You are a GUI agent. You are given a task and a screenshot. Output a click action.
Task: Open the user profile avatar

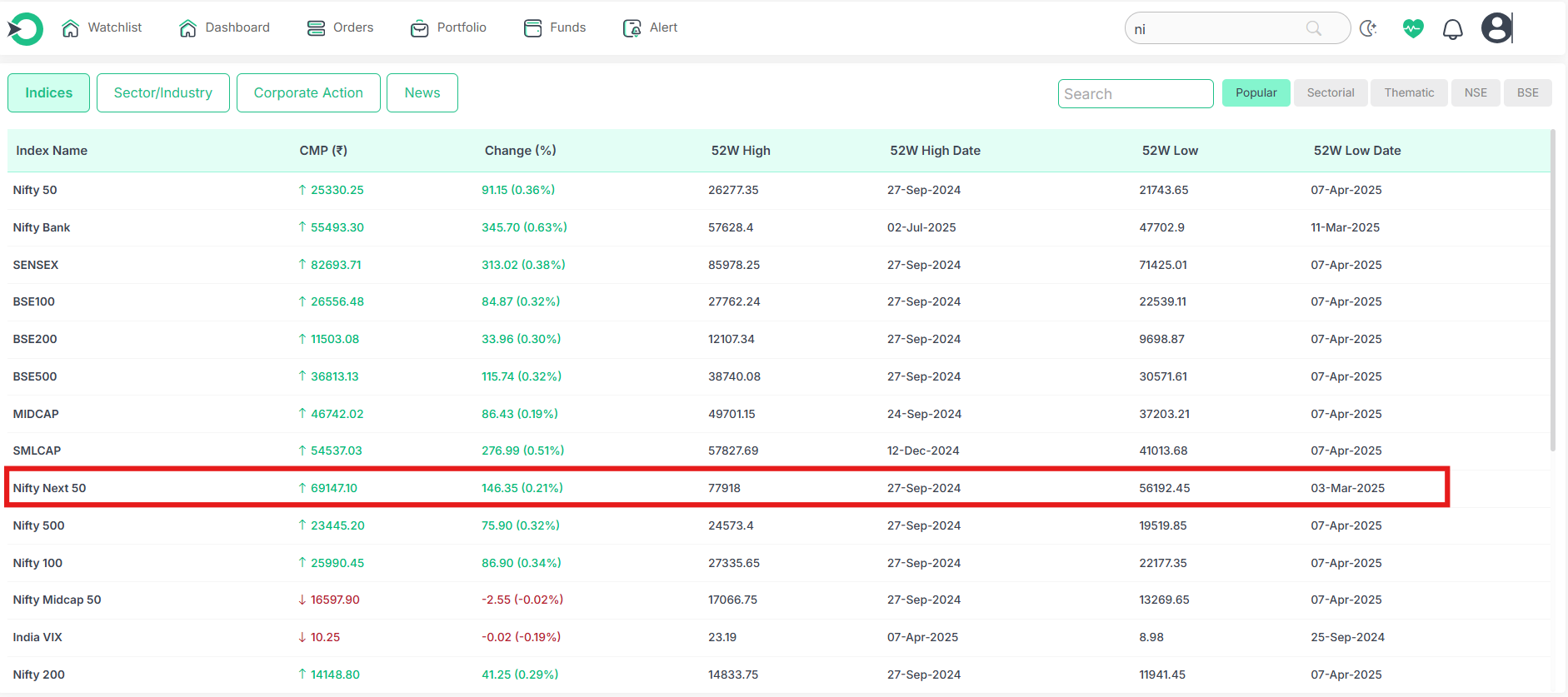point(1496,28)
